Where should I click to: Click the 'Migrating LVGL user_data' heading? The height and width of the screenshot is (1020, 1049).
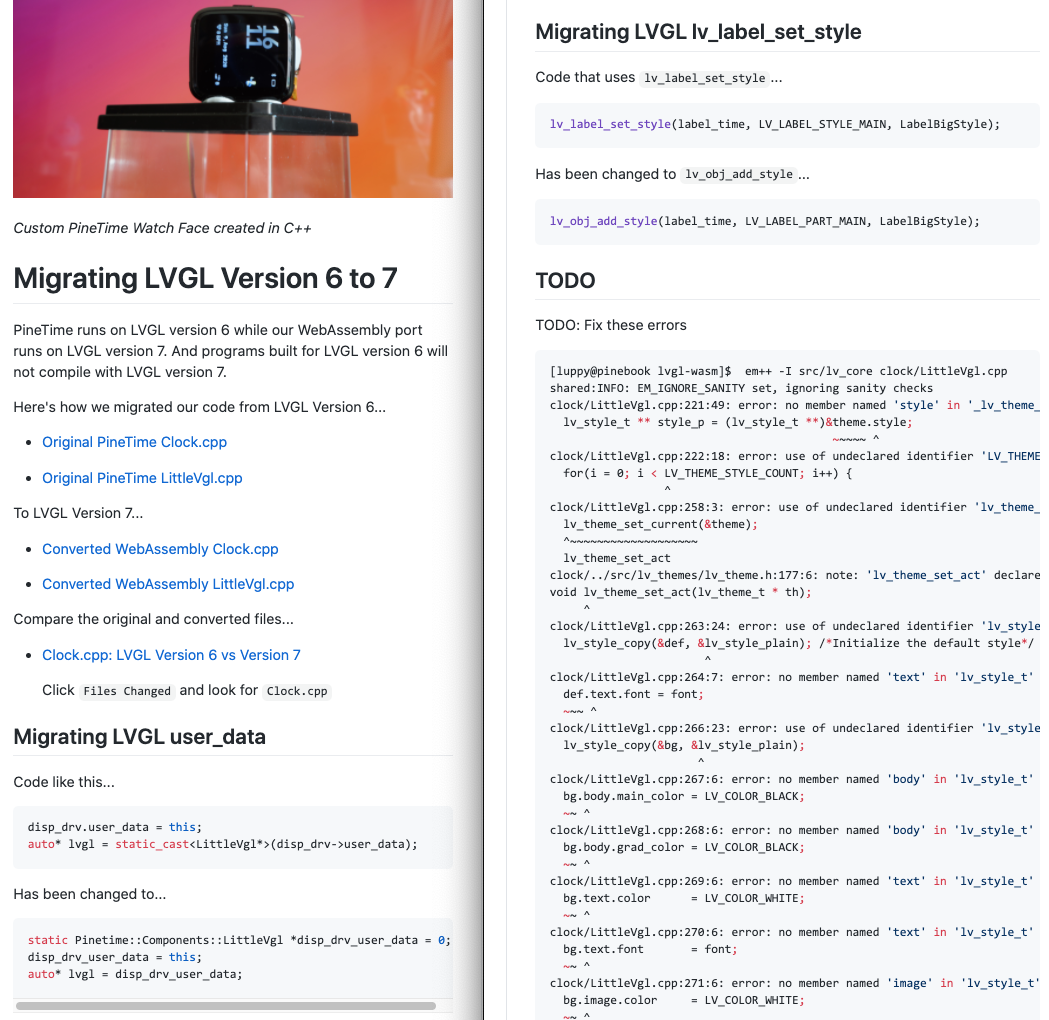click(x=139, y=737)
